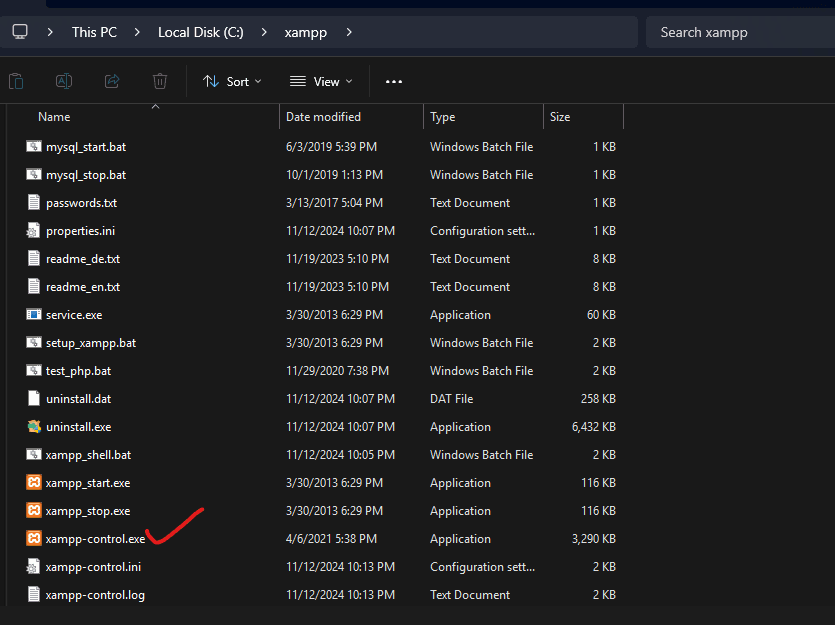Sort by Name column header

tap(54, 117)
